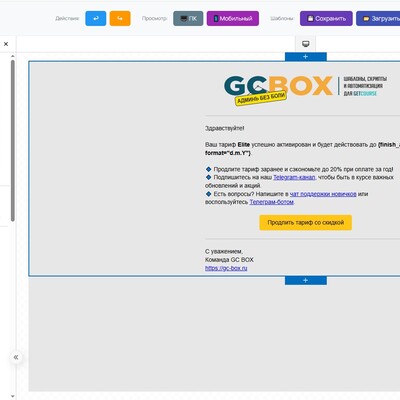Open the чат поддержки новичков link
Viewport: 400px width, 400px height.
point(323,194)
